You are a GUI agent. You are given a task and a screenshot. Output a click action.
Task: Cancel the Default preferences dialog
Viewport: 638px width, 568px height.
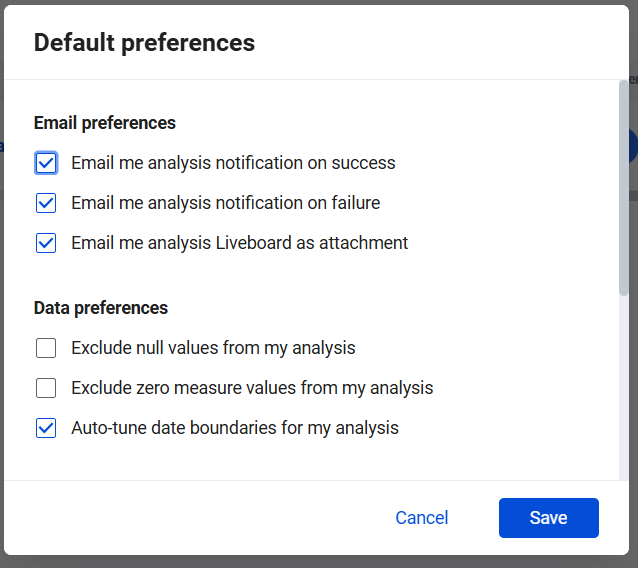tap(422, 518)
